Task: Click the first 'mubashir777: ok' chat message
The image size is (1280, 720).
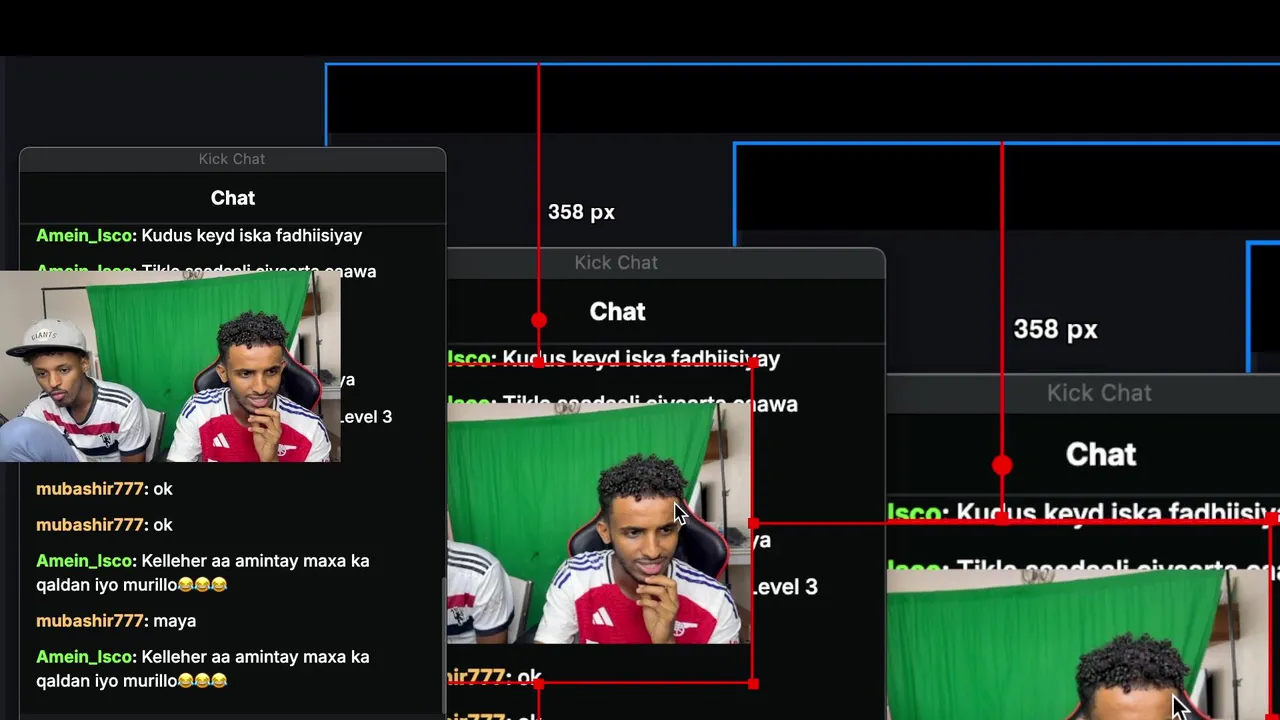Action: pos(104,489)
